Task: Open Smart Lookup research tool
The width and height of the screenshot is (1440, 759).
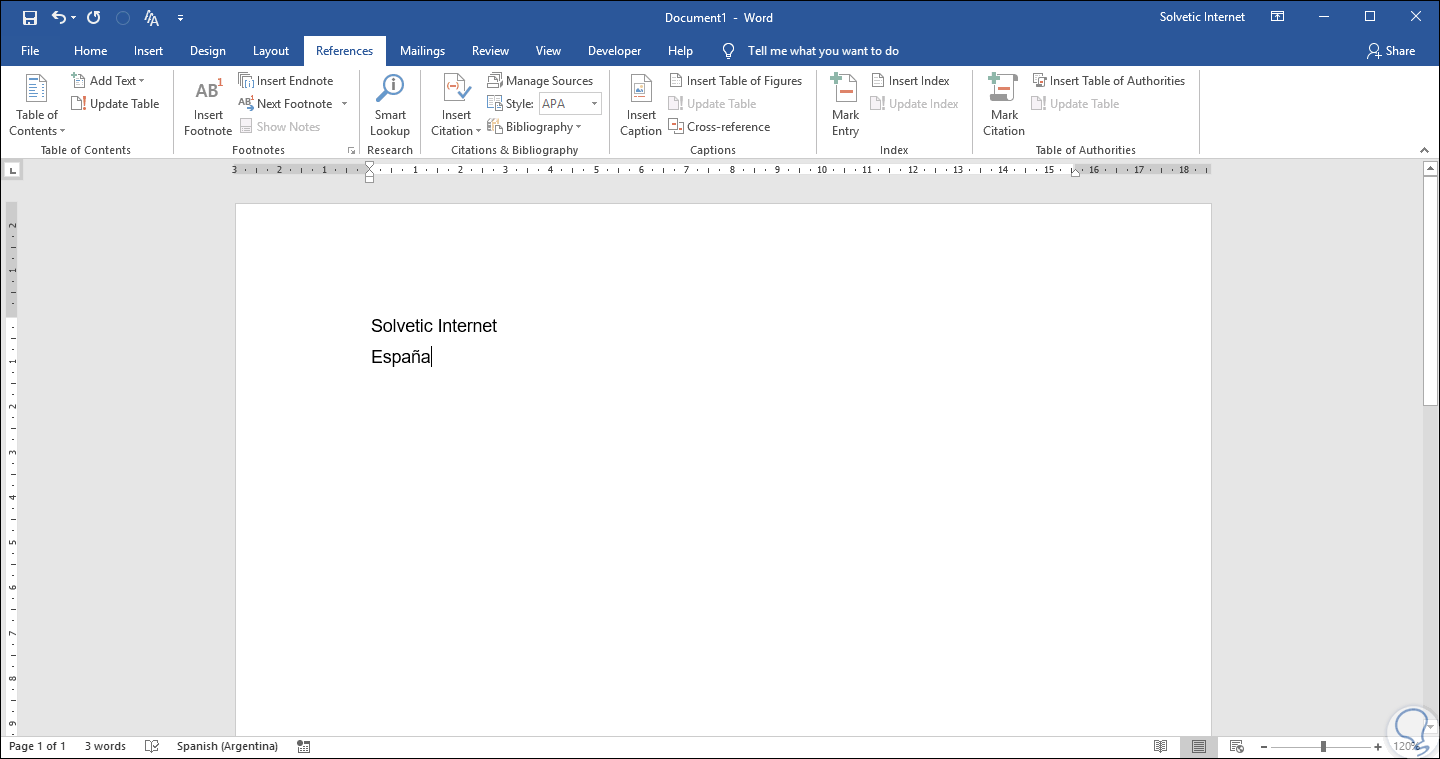Action: click(x=390, y=105)
